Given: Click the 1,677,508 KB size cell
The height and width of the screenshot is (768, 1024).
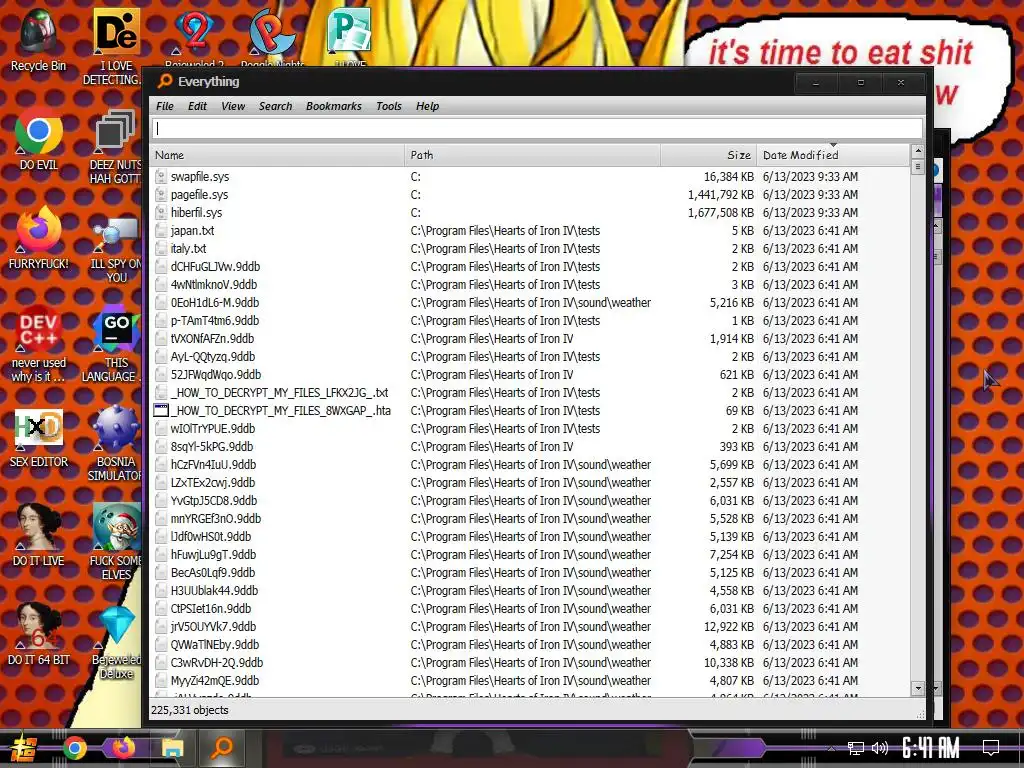Looking at the screenshot, I should pyautogui.click(x=720, y=213).
